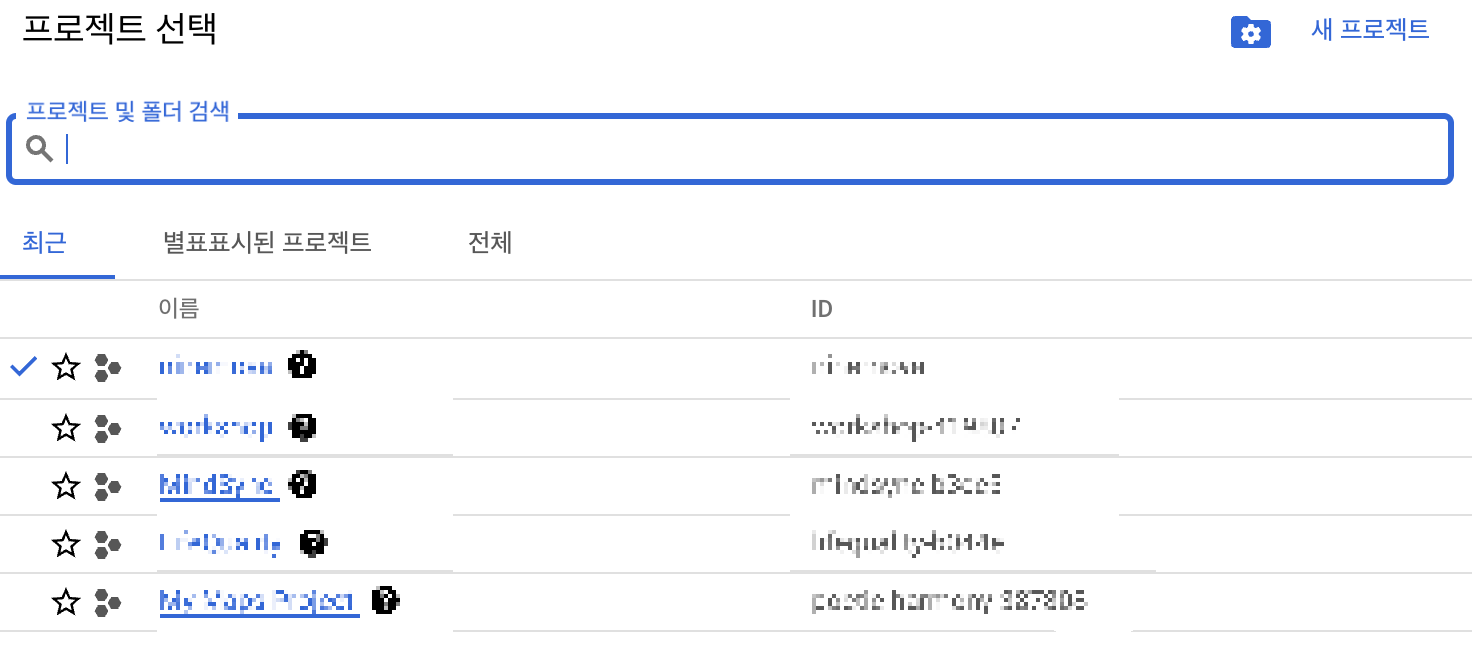Focus the 프로젝트 및 폴더 검색 field

pos(730,150)
